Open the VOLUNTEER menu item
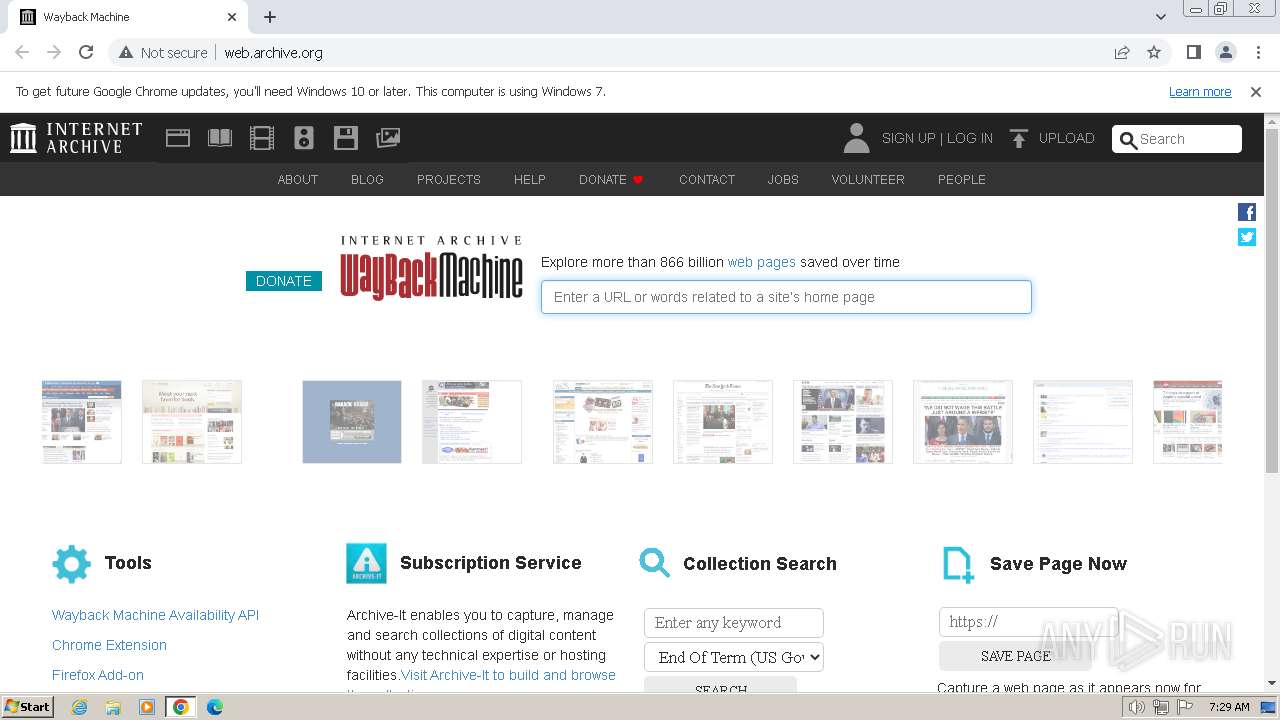Image resolution: width=1280 pixels, height=720 pixels. point(868,180)
